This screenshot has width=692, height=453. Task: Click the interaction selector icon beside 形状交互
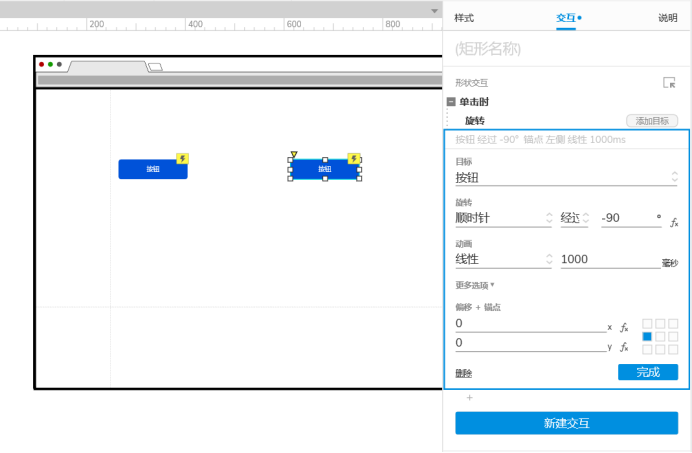point(669,83)
